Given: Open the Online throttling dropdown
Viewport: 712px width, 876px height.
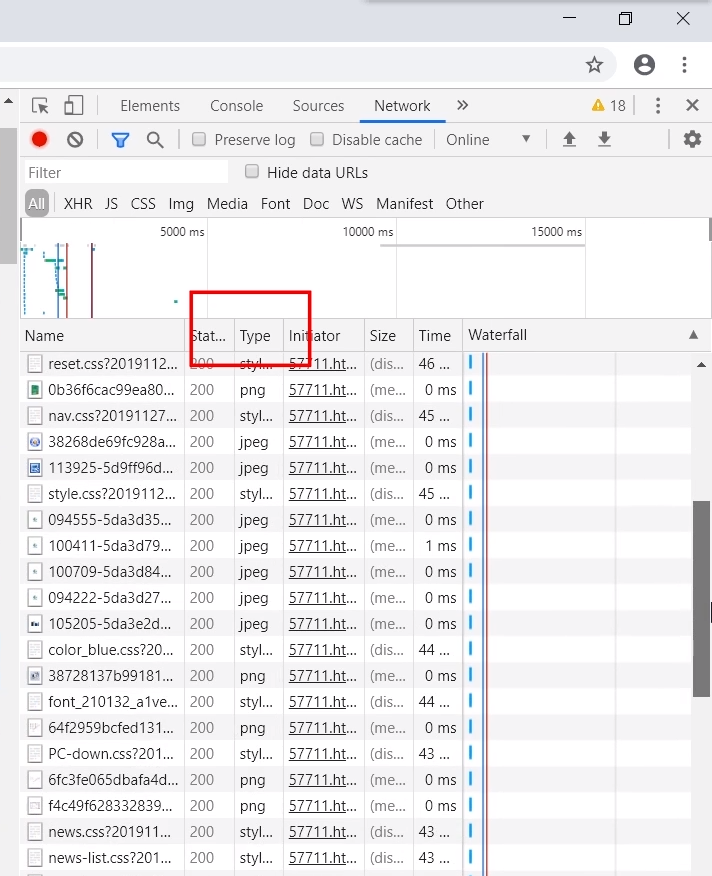Looking at the screenshot, I should click(488, 140).
